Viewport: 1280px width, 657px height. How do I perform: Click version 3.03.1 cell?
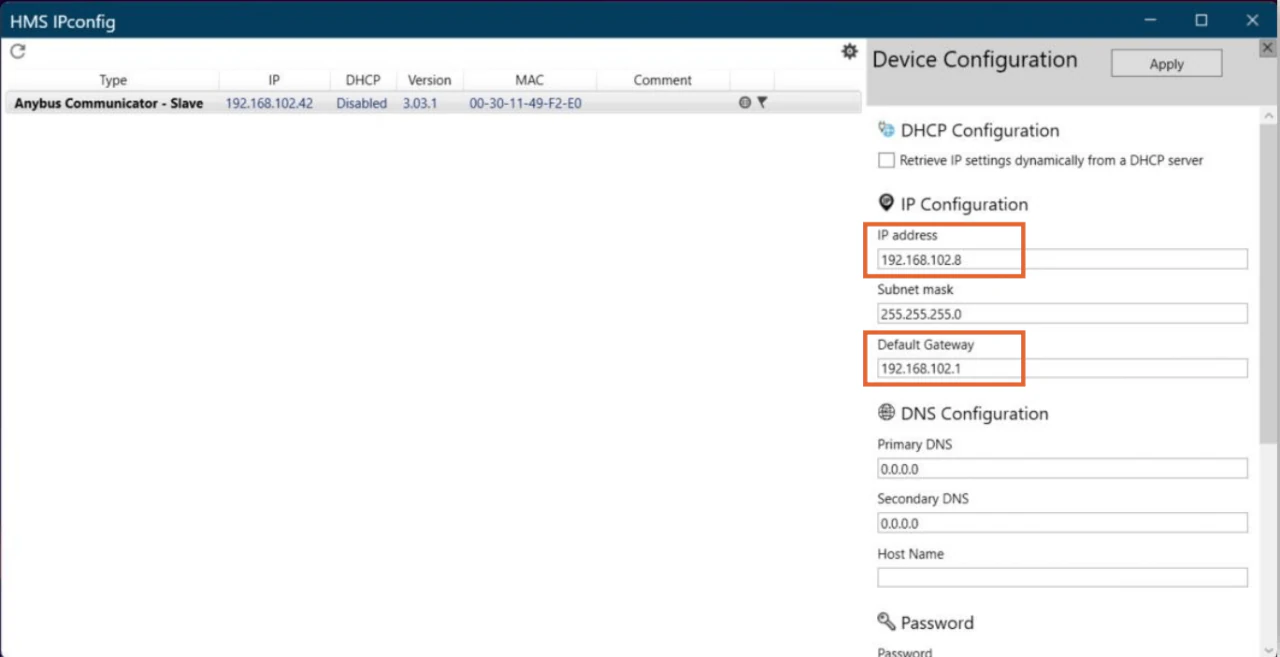[x=420, y=103]
